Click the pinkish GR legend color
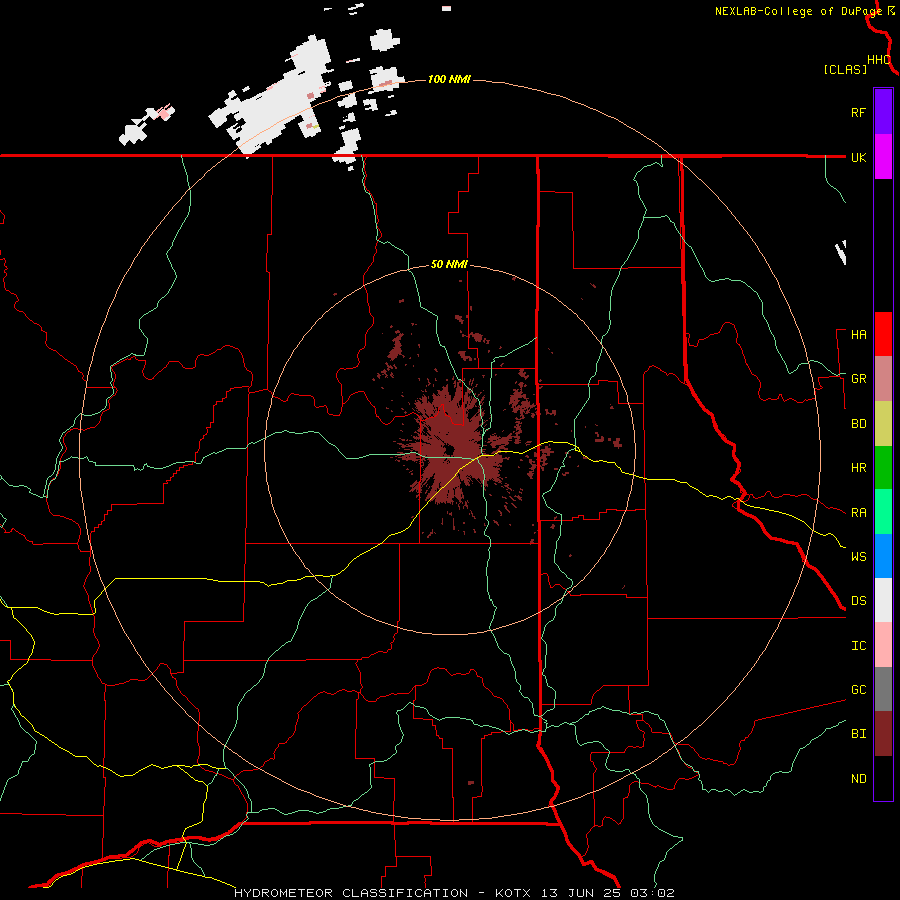900x900 pixels. 883,378
